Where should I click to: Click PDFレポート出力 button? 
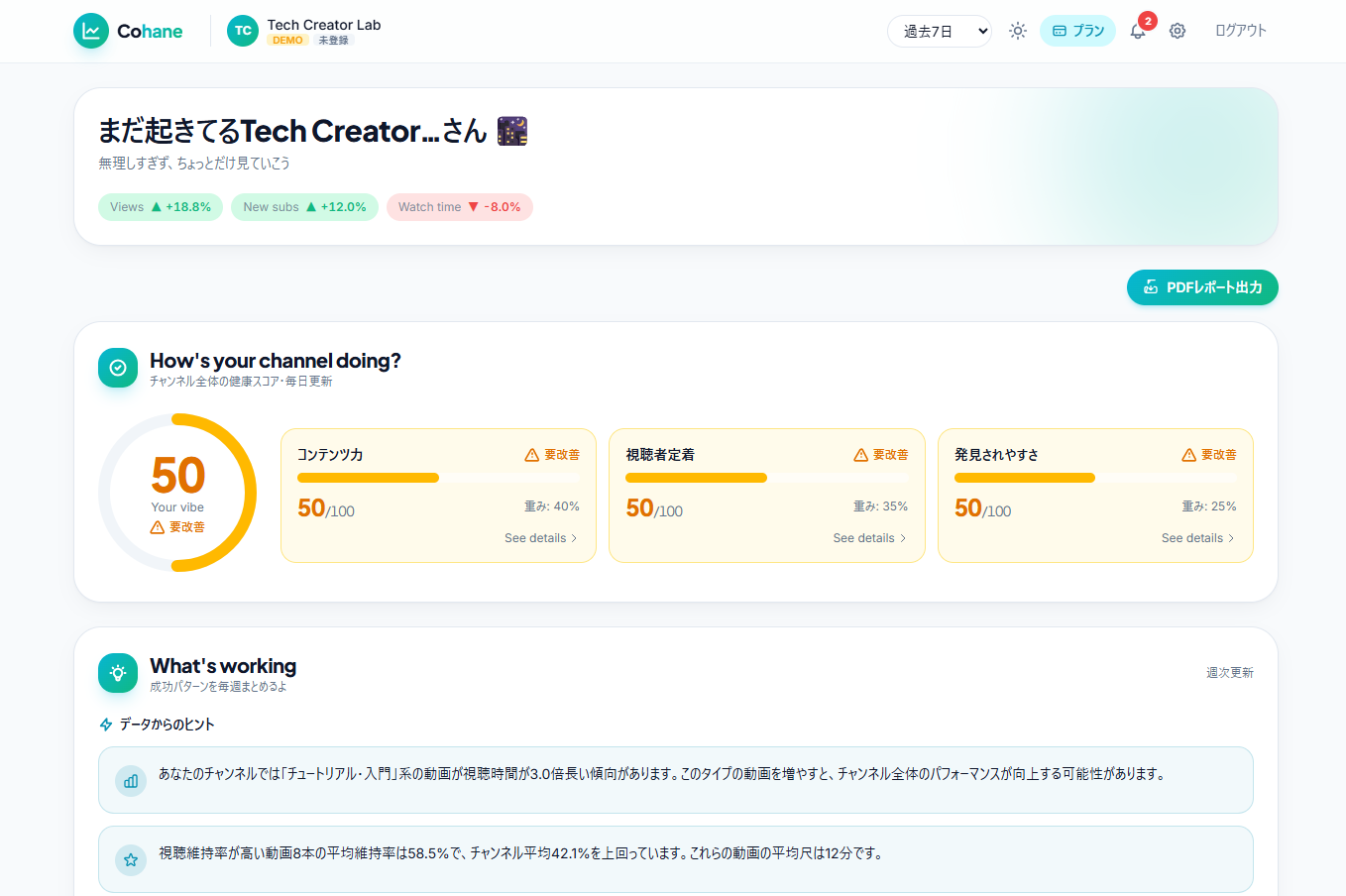(x=1202, y=287)
